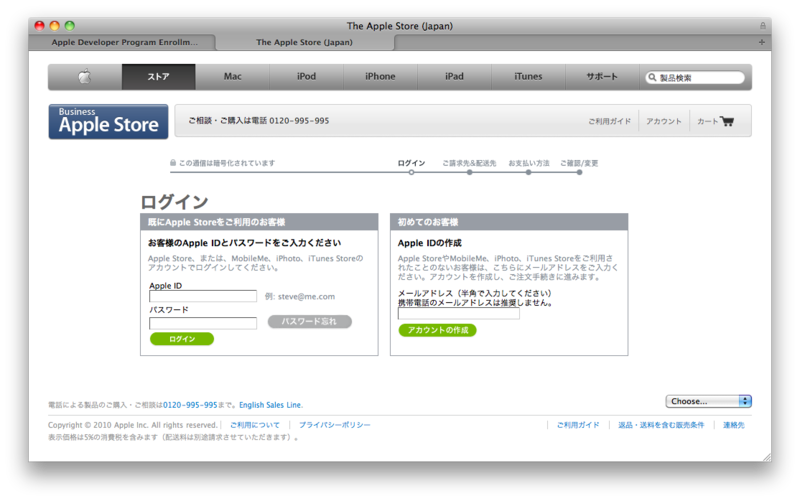Click the パスワード忘れ button
The image size is (800, 501).
tap(310, 321)
